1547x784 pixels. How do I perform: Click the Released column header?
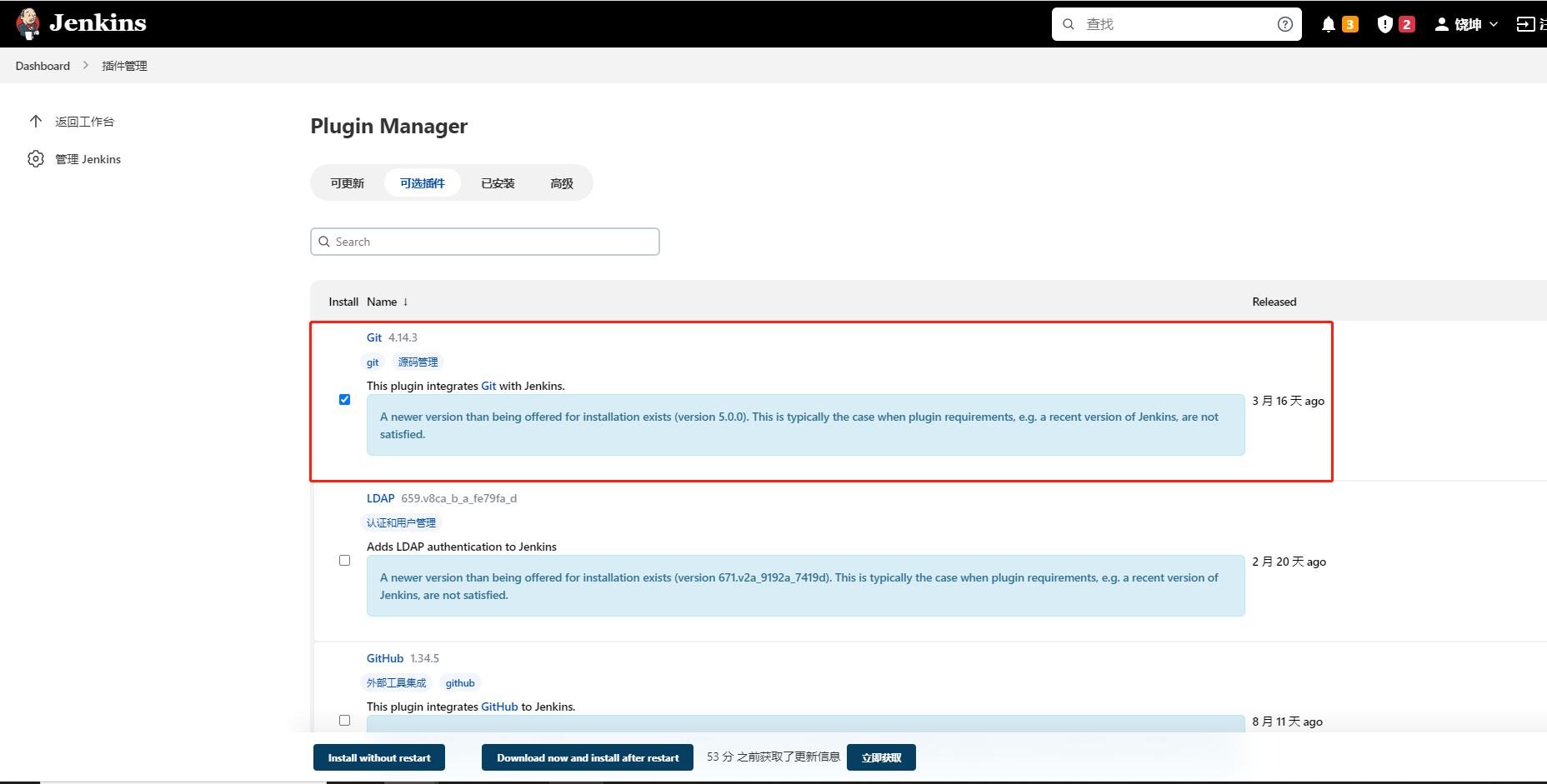1274,302
